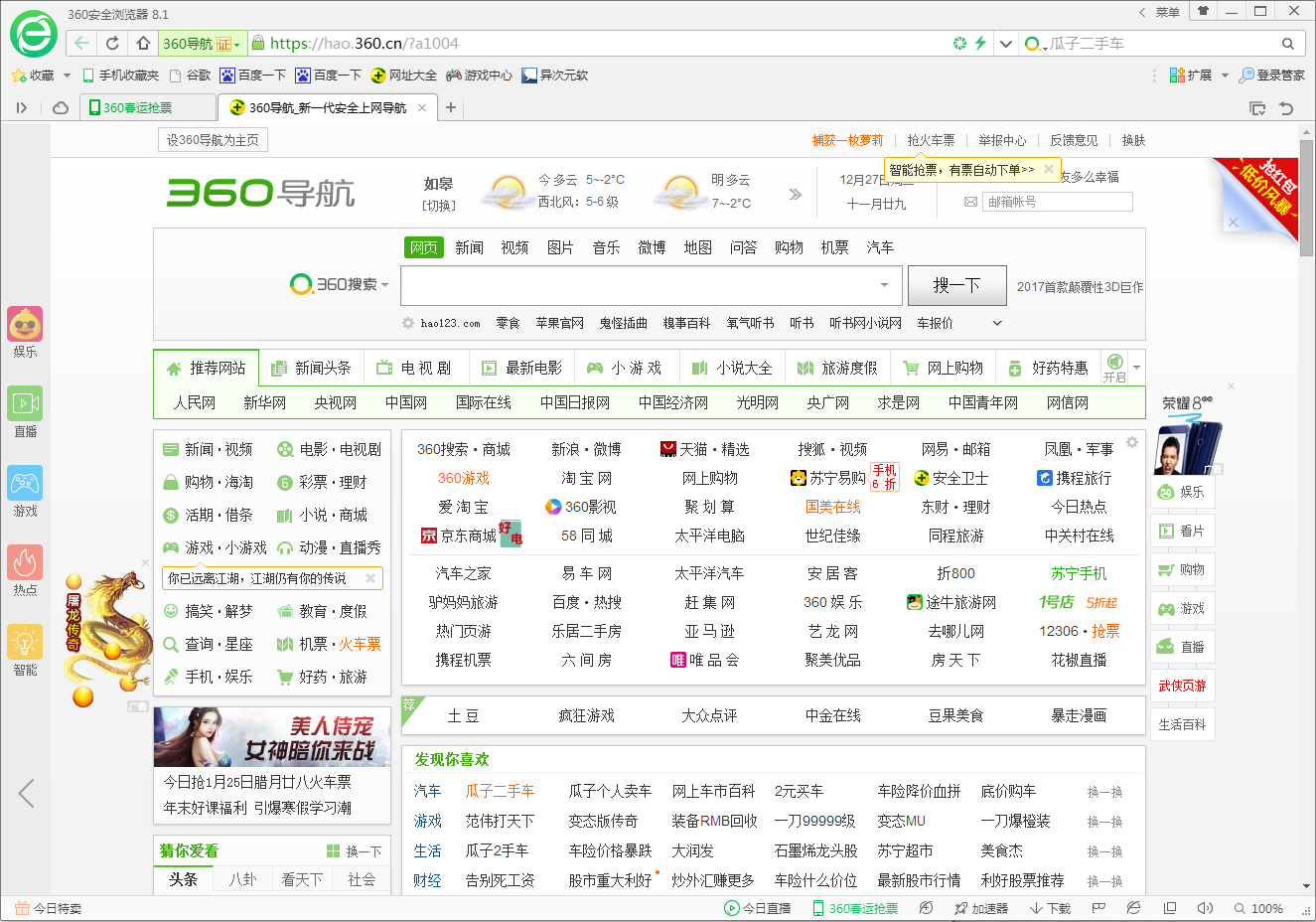Open the 扩展 dropdown arrow

pyautogui.click(x=1225, y=76)
